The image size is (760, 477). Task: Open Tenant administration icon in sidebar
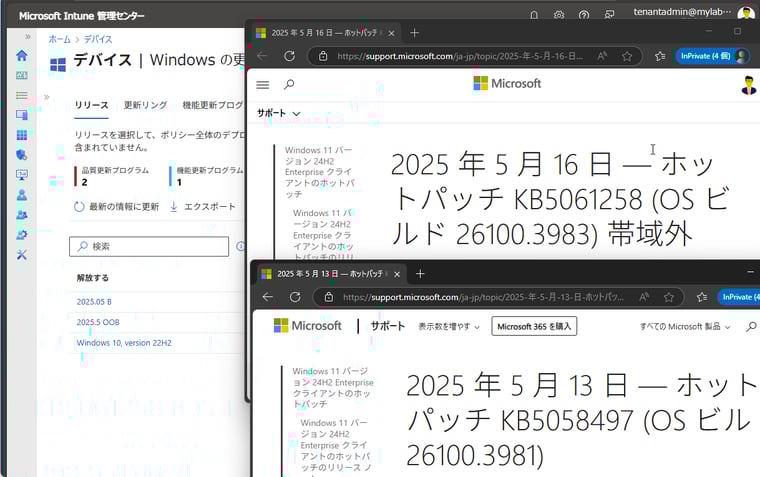(22, 235)
